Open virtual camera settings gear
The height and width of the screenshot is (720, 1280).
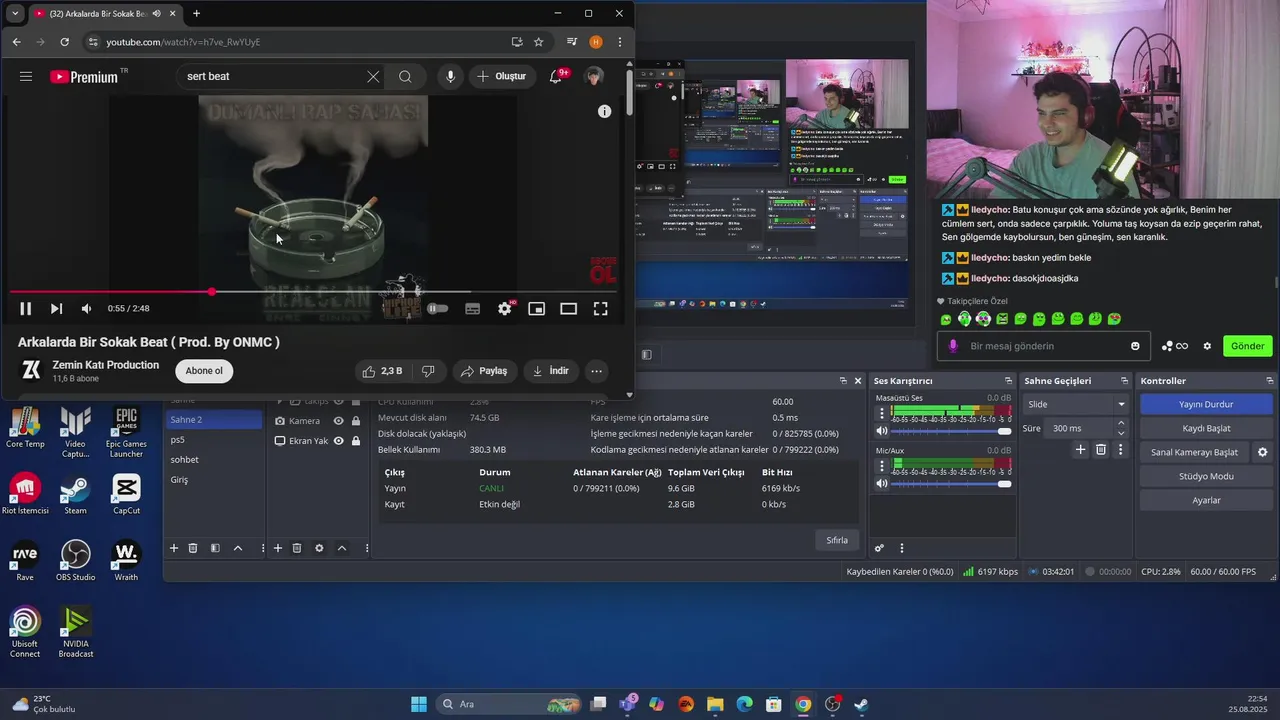1263,452
